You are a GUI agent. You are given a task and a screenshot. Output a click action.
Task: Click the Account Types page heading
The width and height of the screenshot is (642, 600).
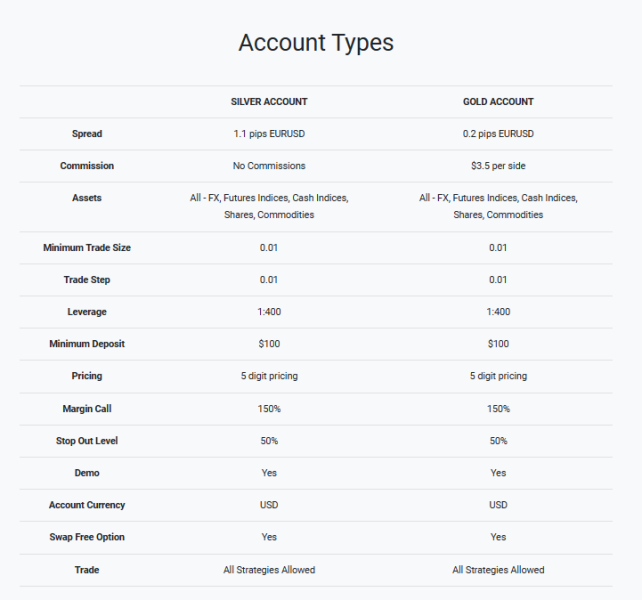tap(316, 43)
